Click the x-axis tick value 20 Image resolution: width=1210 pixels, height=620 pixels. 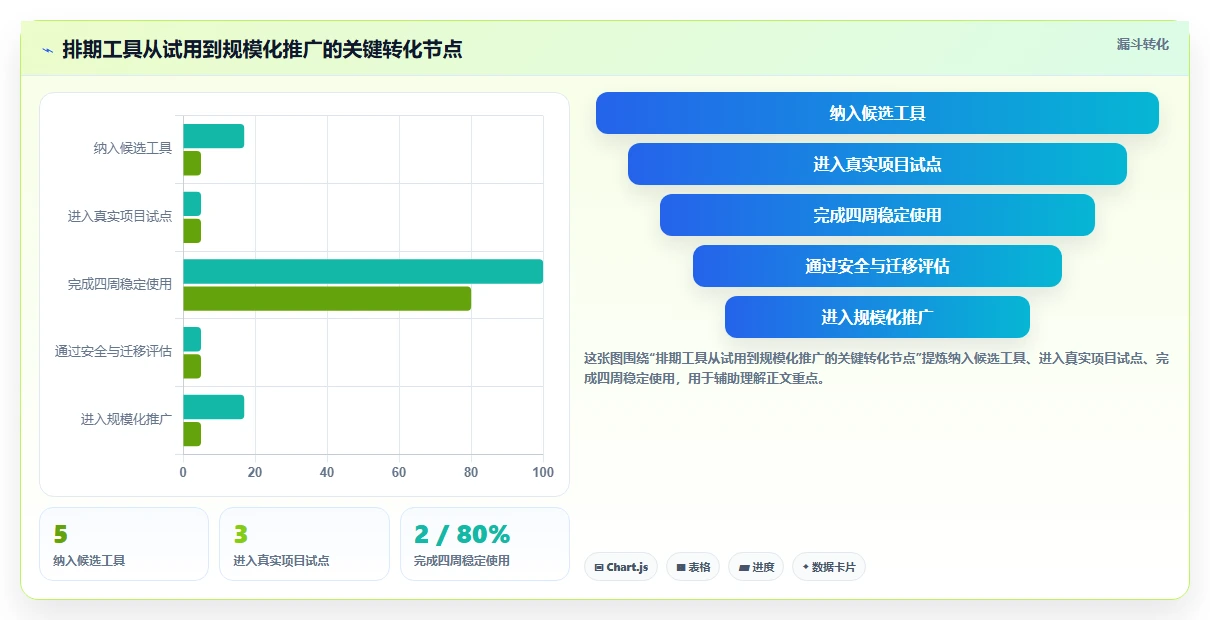(255, 472)
